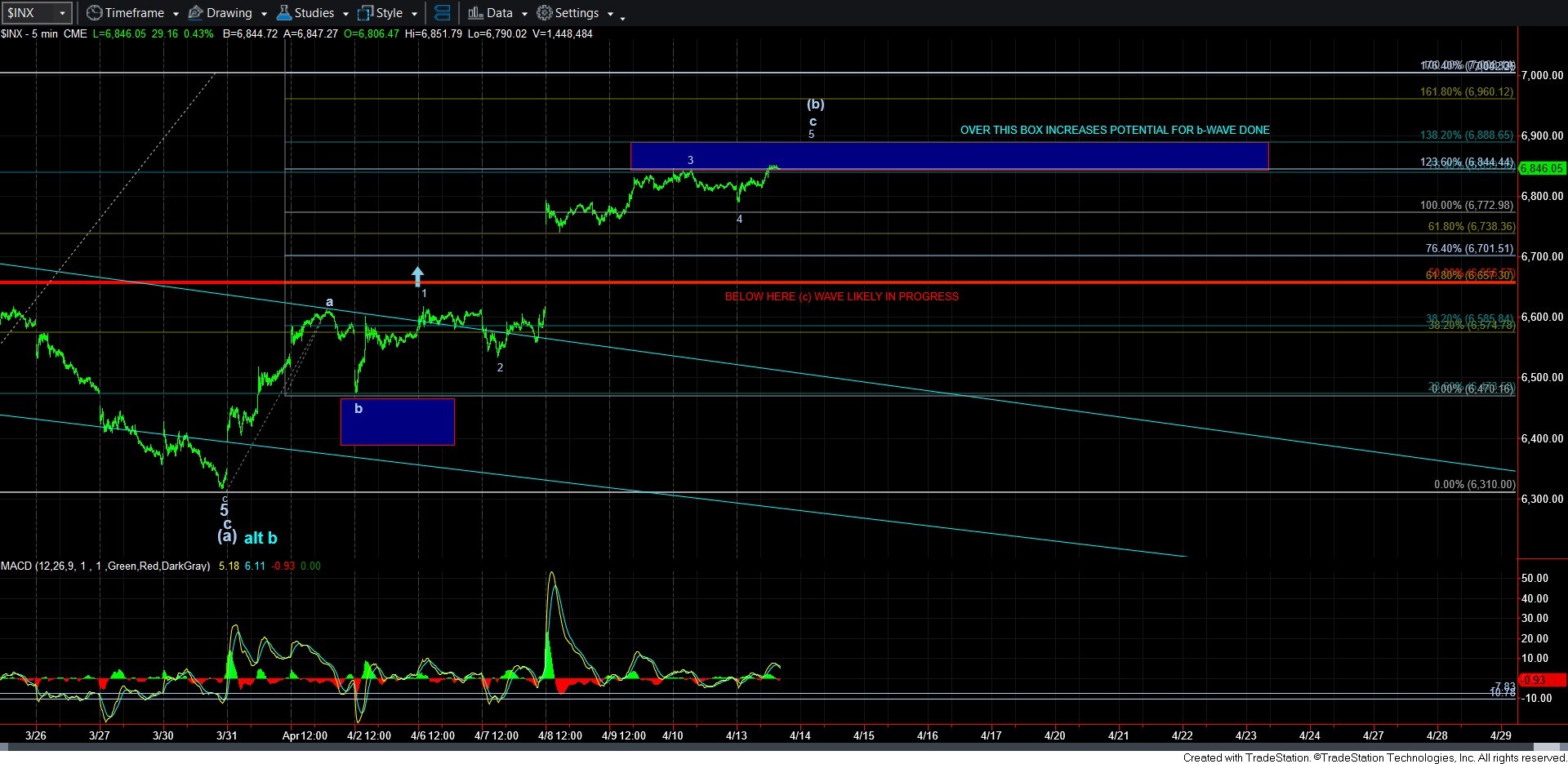This screenshot has width=1568, height=764.
Task: Select the light blue up arrow annotation
Action: click(x=417, y=276)
